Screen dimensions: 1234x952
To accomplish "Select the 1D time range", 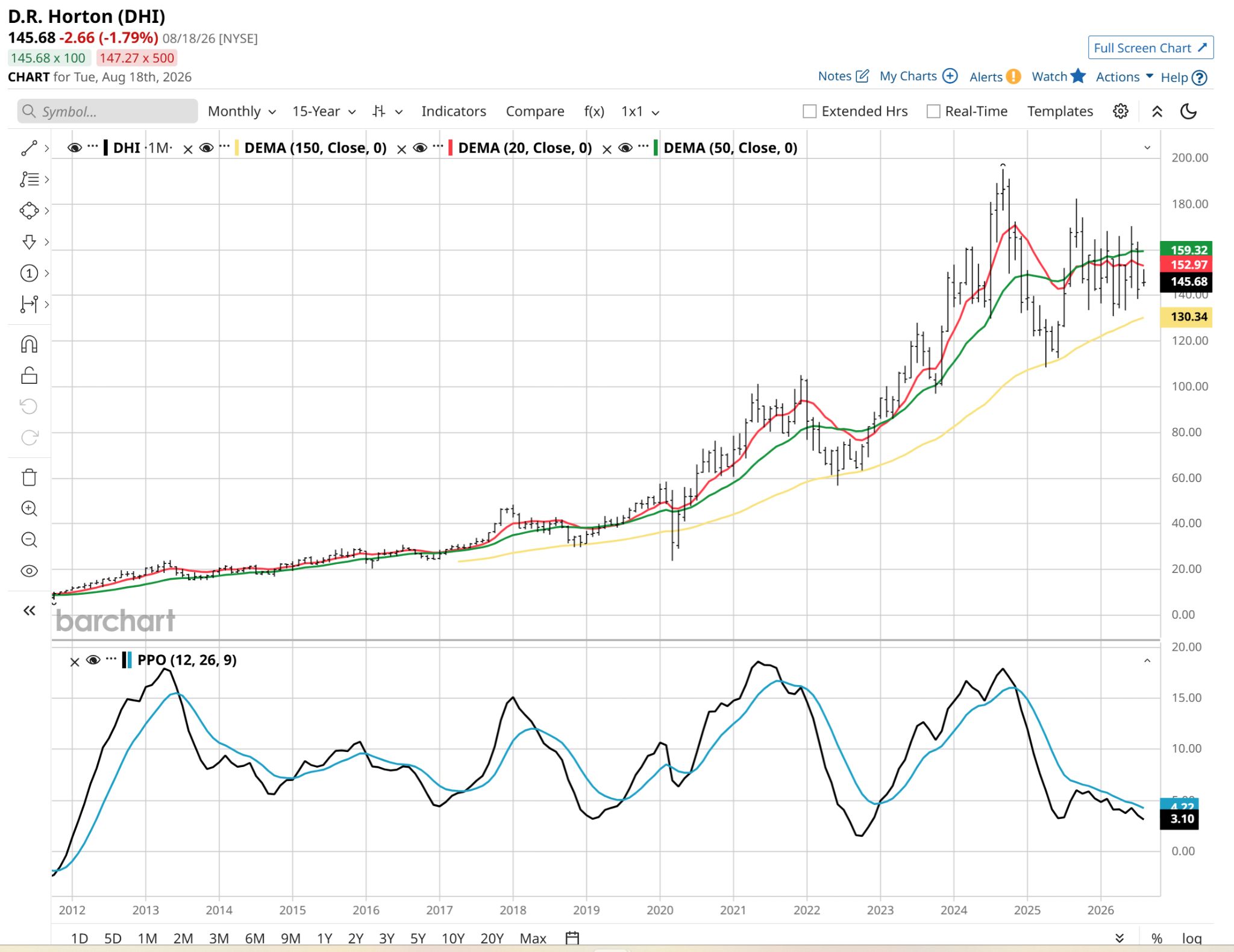I will pyautogui.click(x=80, y=938).
